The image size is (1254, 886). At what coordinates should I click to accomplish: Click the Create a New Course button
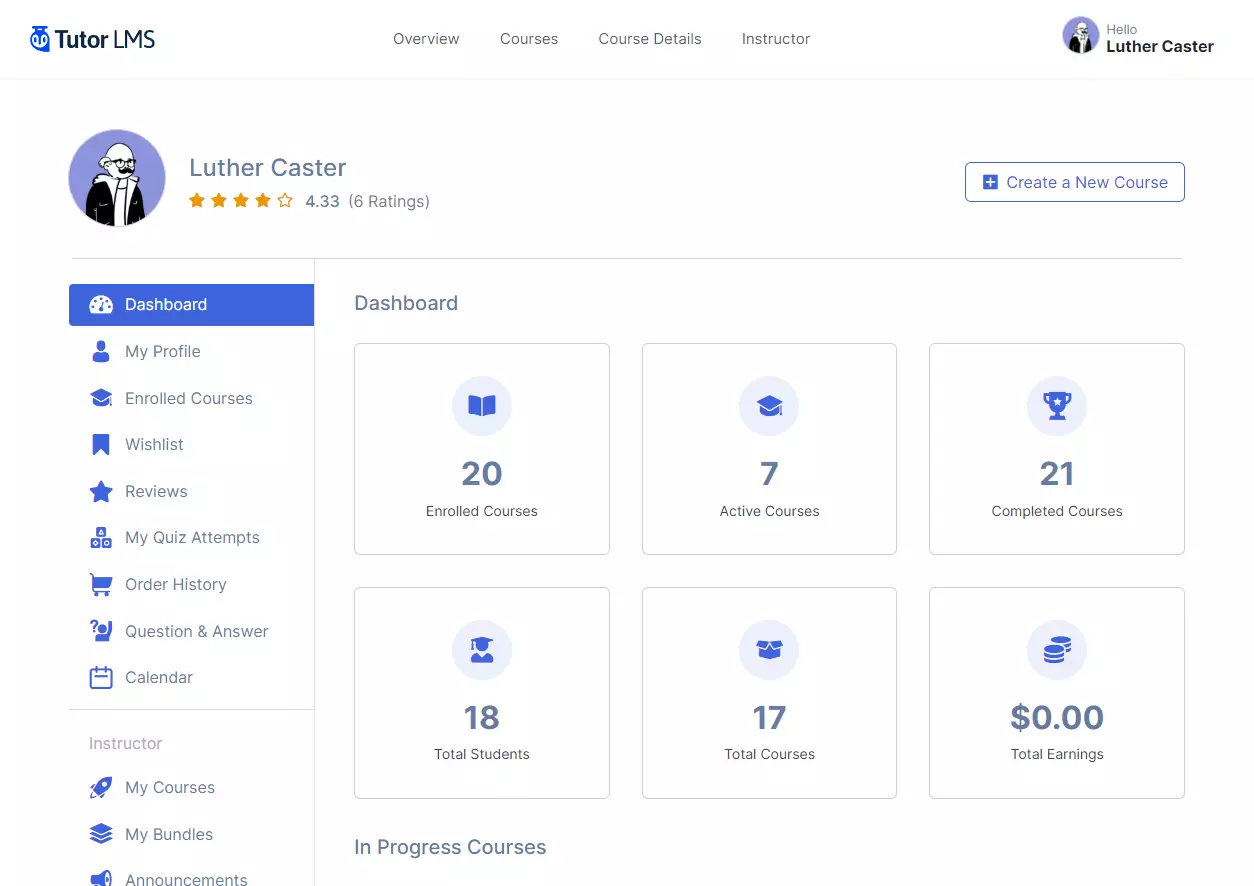[x=1074, y=182]
